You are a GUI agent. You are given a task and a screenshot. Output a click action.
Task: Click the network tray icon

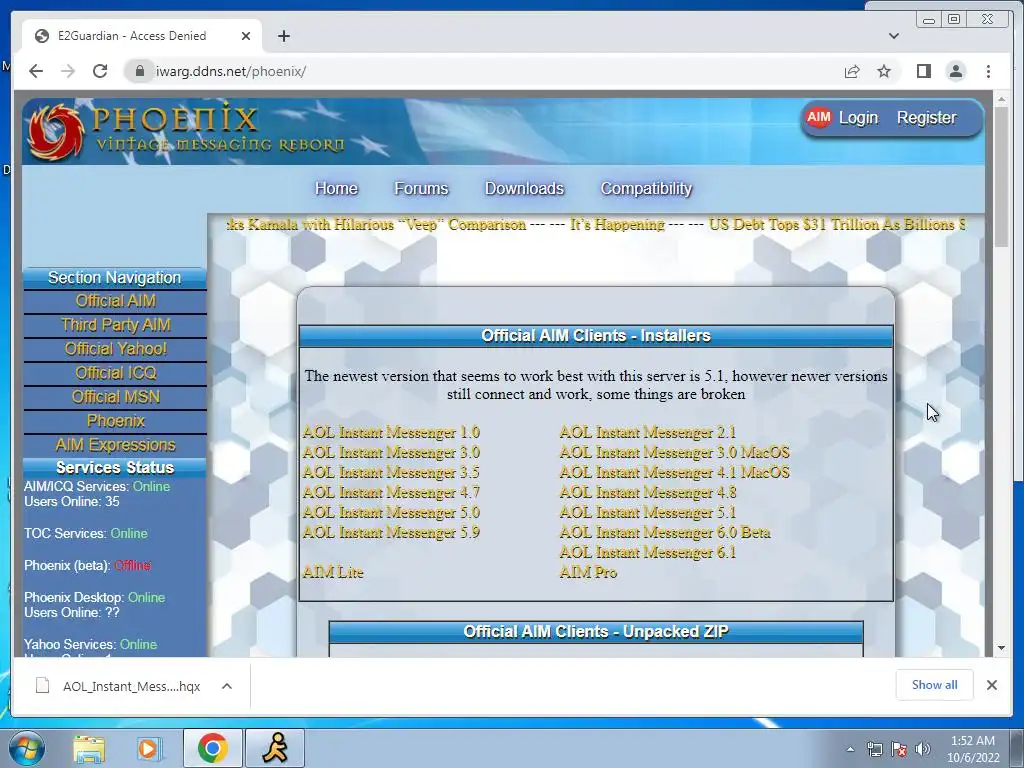(874, 749)
